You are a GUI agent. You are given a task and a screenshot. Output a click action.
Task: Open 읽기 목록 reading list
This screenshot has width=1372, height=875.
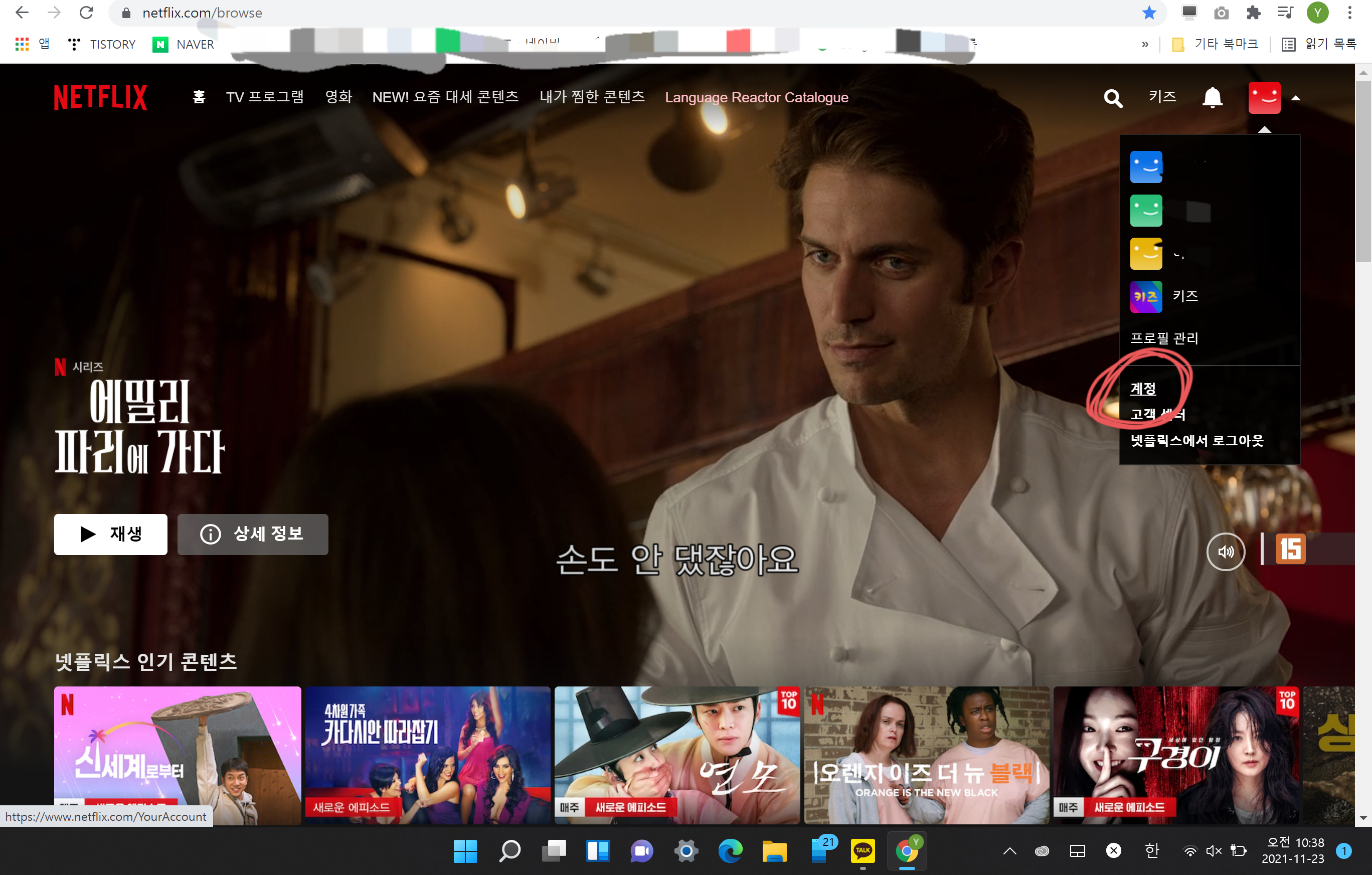click(1319, 44)
